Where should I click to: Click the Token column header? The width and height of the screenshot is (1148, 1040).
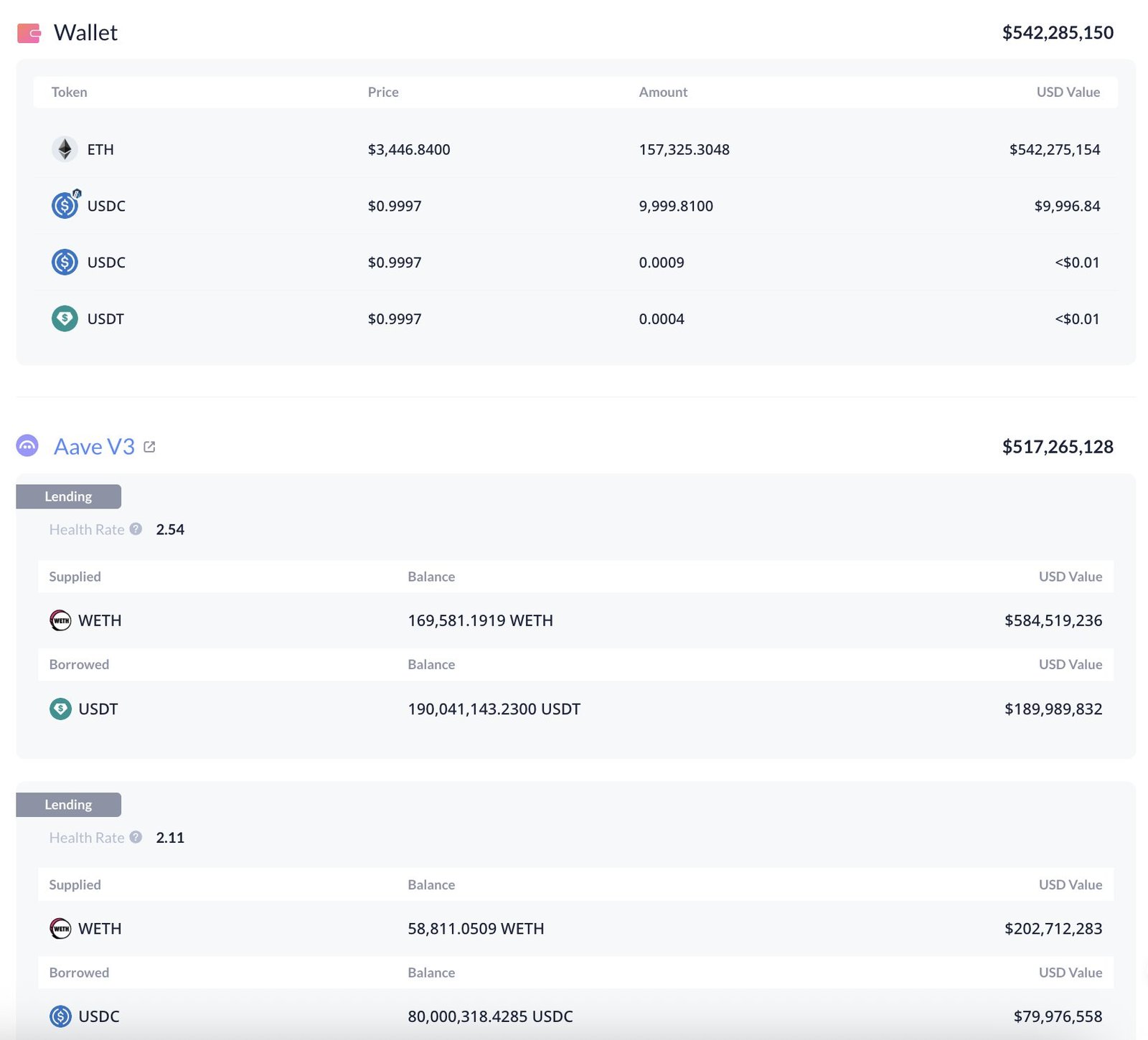pyautogui.click(x=69, y=92)
